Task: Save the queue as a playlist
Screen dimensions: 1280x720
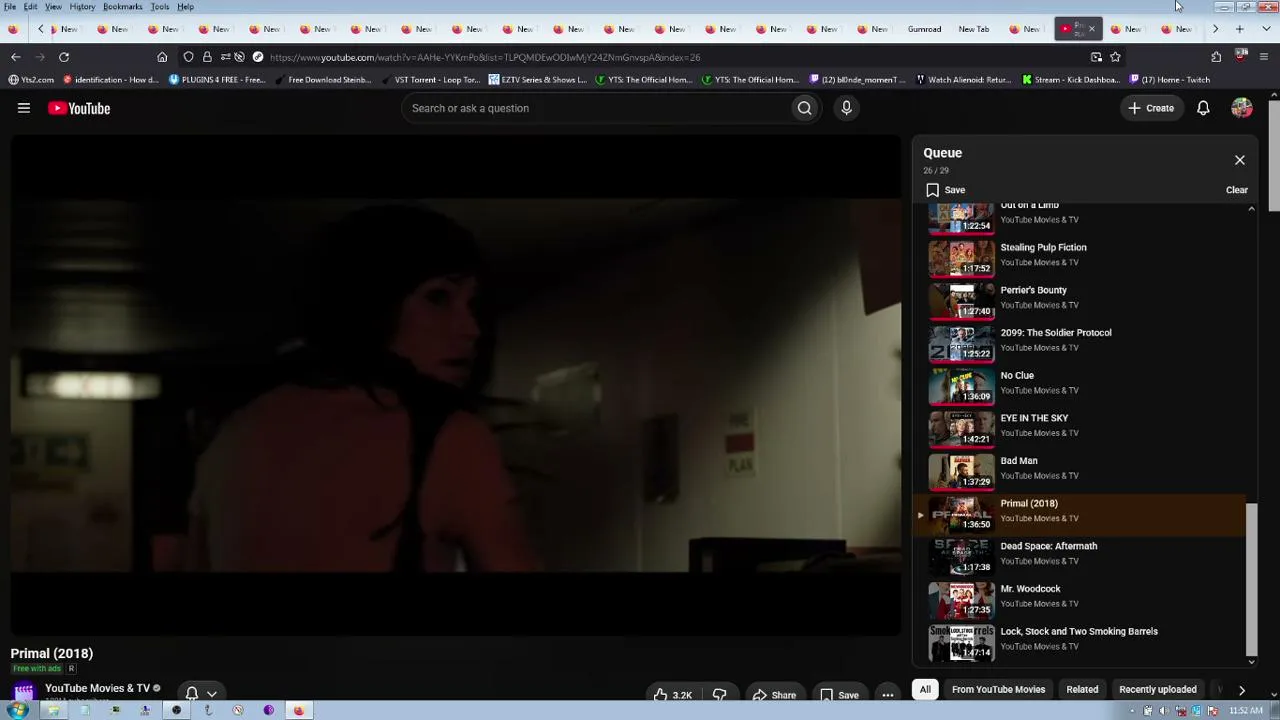Action: 945,190
